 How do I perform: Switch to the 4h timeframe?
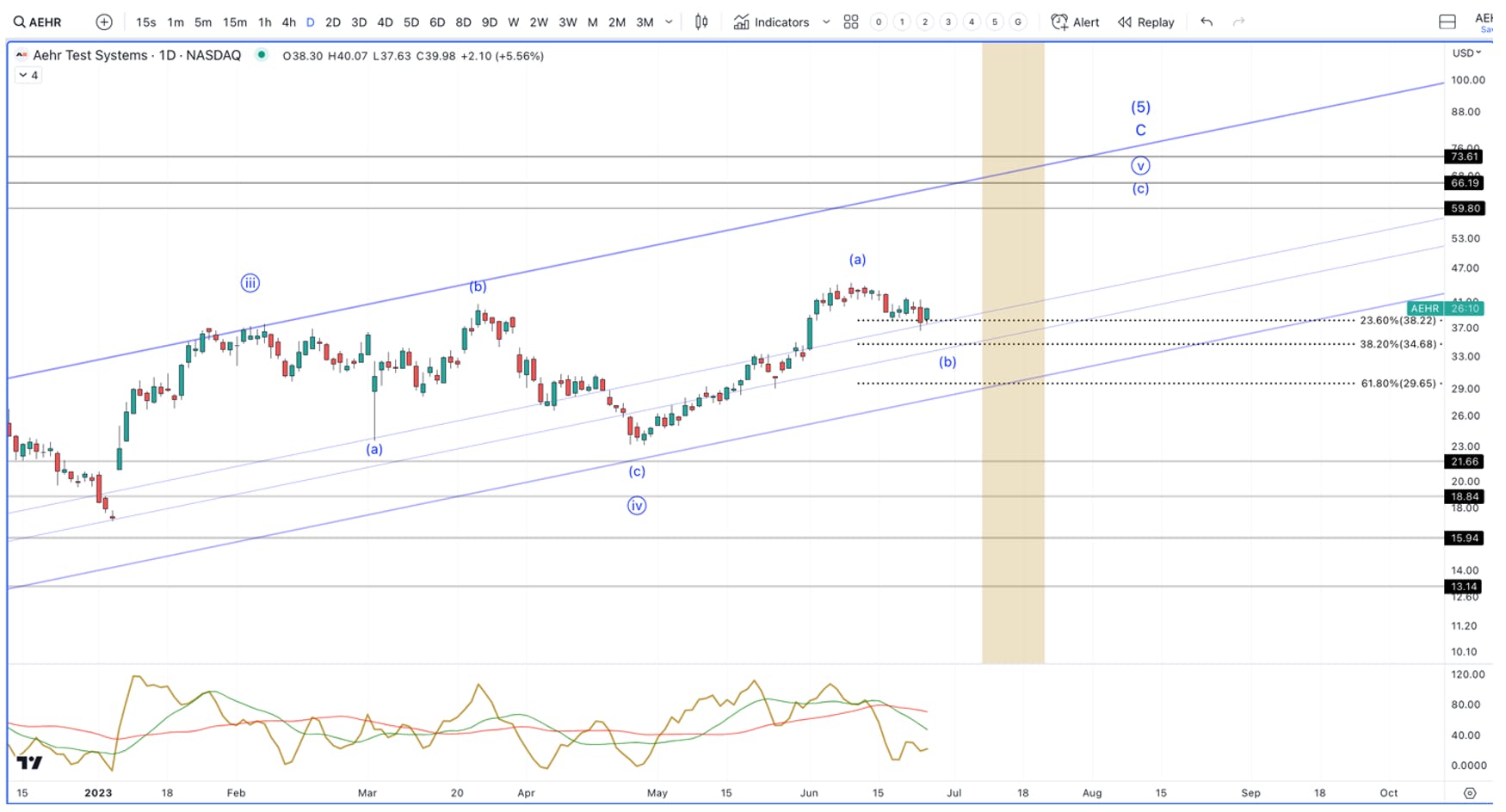click(x=289, y=22)
